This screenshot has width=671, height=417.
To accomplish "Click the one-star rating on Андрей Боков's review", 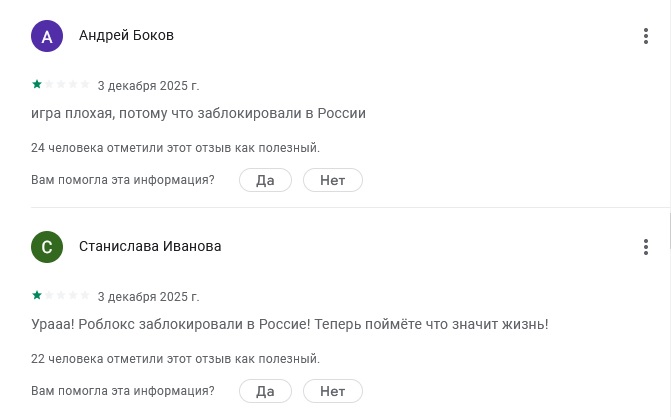I will pos(37,85).
